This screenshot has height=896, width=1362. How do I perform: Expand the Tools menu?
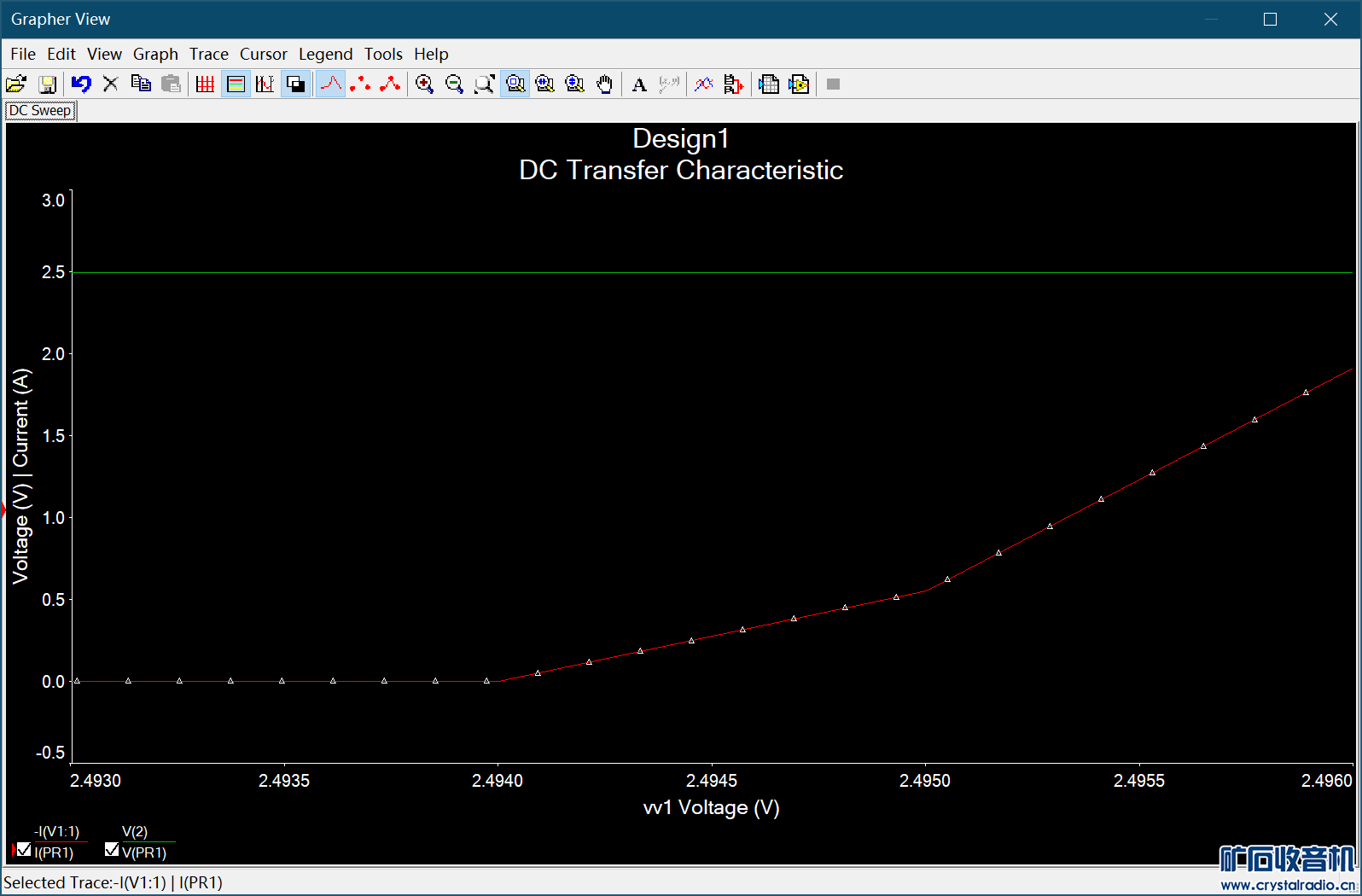coord(383,54)
